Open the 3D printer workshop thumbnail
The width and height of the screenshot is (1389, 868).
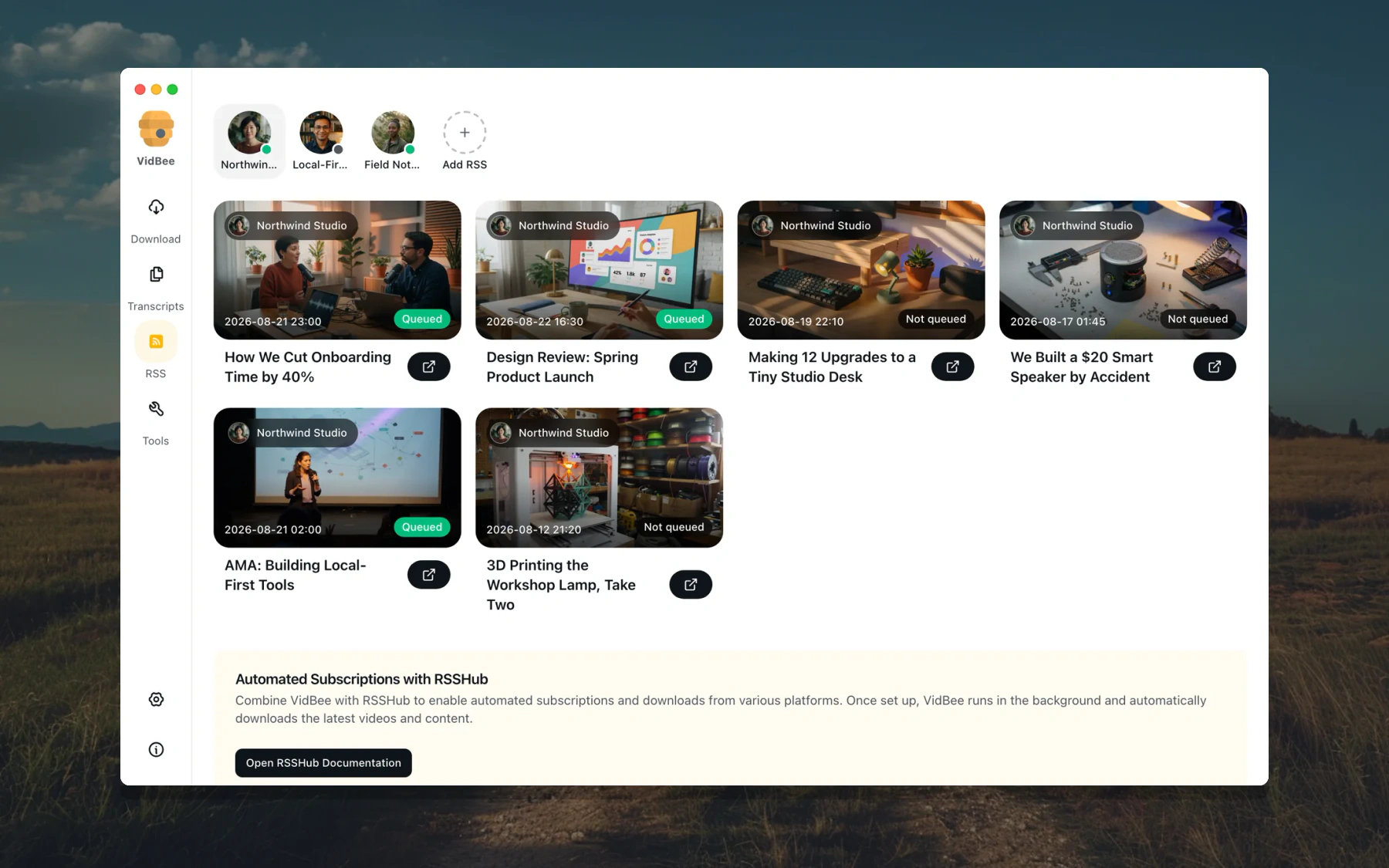click(x=599, y=478)
